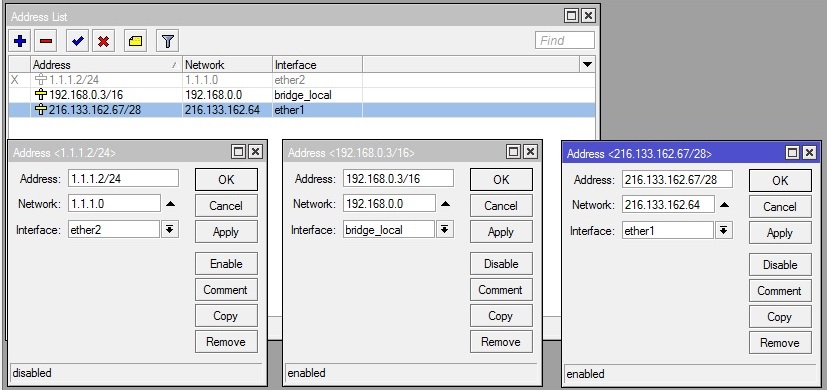Edit Address field showing 1.1.1.2/24
Screen dimensions: 827x390
click(123, 178)
